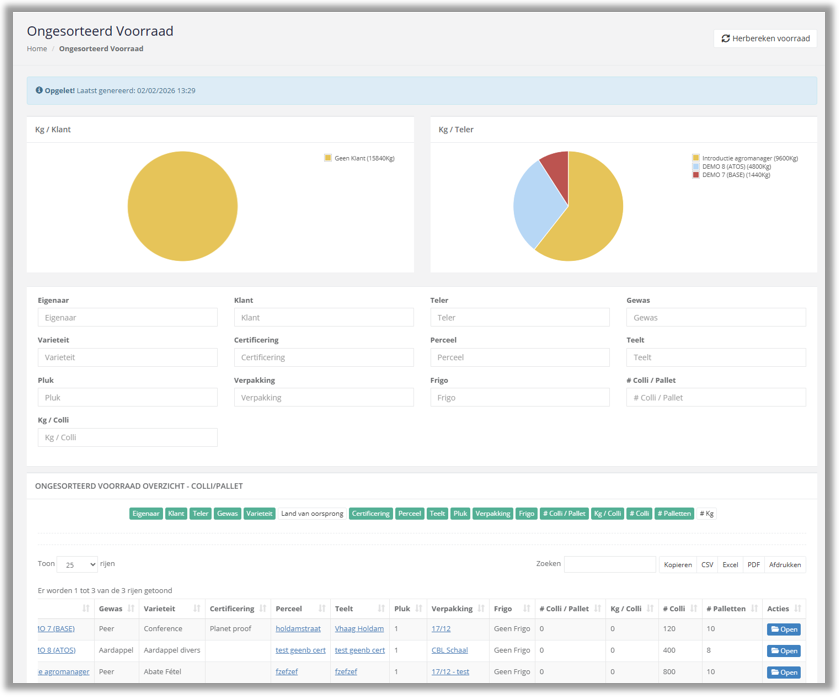Sort by Kg / Colli column icon
This screenshot has width=839, height=697.
[650, 609]
